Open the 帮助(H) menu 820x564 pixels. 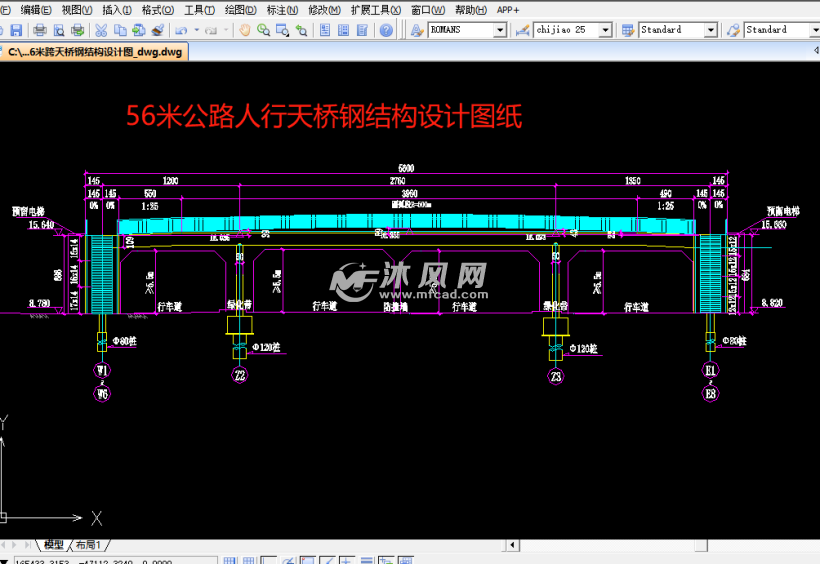point(471,10)
